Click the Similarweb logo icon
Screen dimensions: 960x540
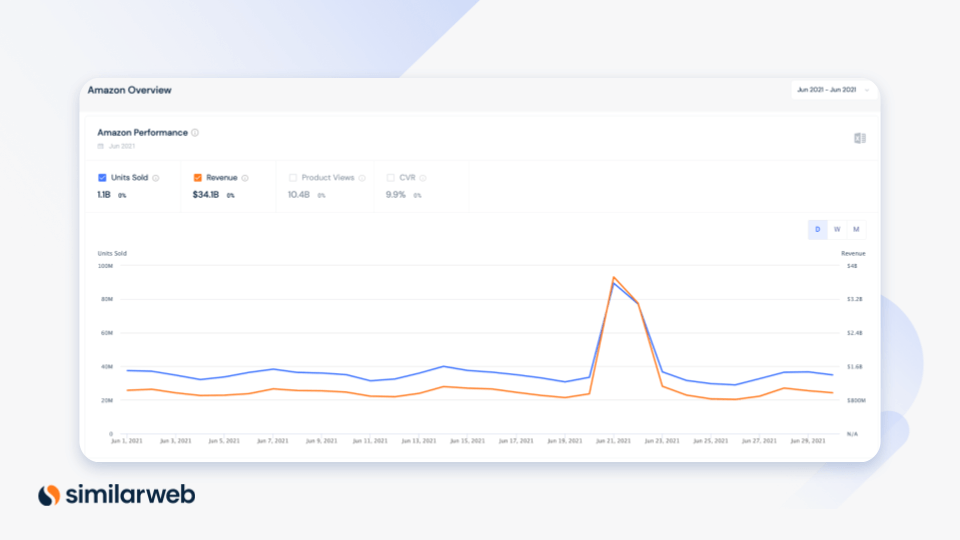click(49, 495)
